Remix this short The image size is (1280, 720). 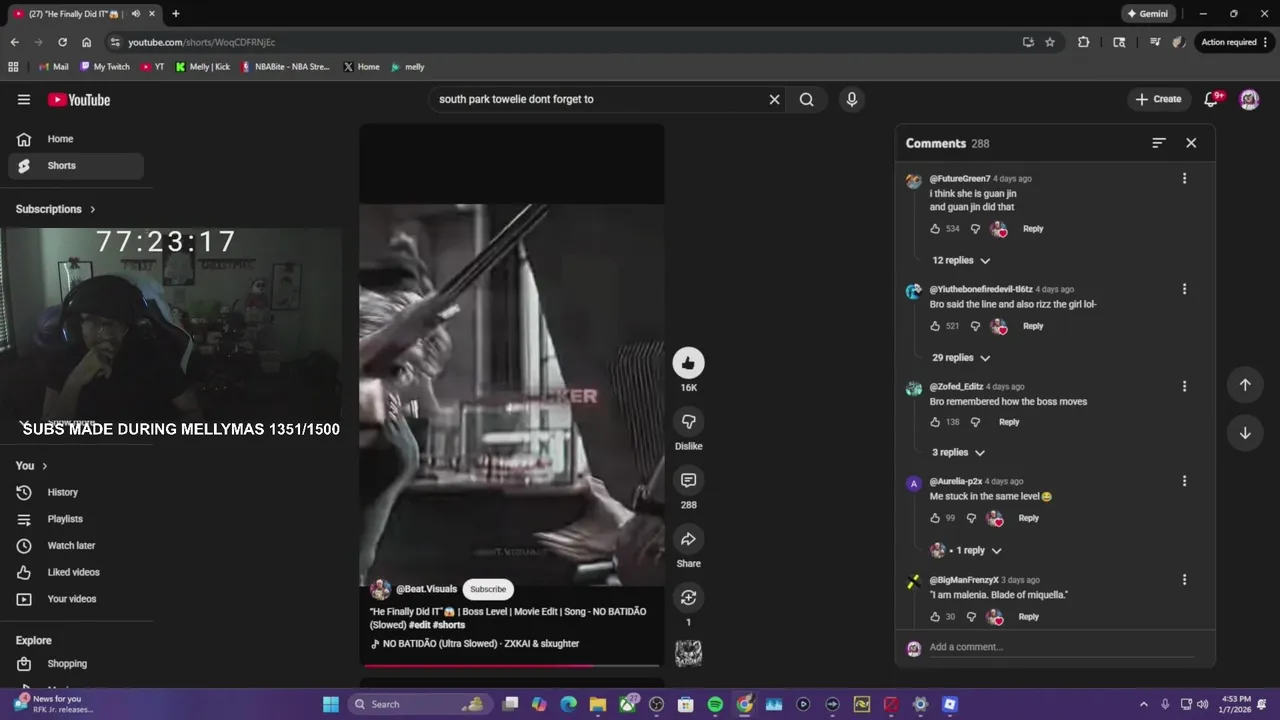(x=688, y=598)
